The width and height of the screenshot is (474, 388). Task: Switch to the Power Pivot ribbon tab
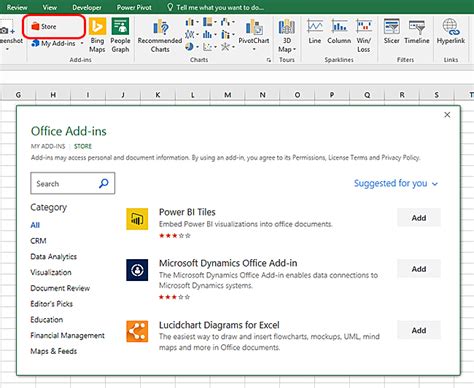(134, 7)
